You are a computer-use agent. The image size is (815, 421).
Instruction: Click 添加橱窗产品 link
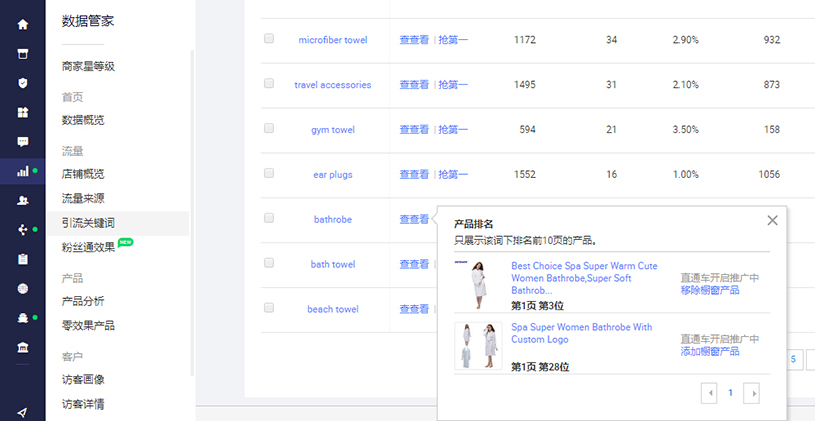pyautogui.click(x=710, y=351)
